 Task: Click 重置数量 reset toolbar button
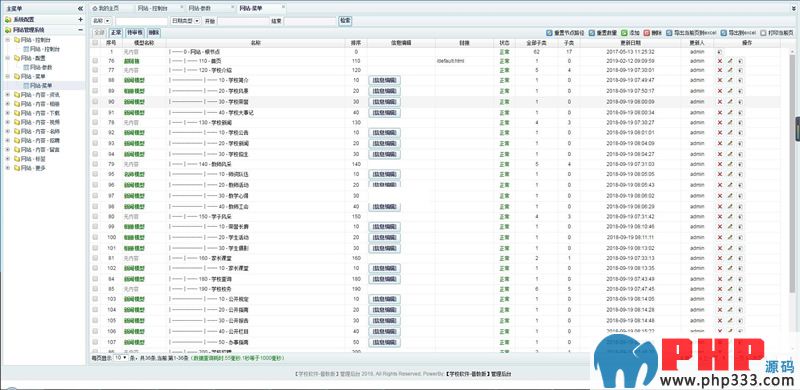click(603, 33)
